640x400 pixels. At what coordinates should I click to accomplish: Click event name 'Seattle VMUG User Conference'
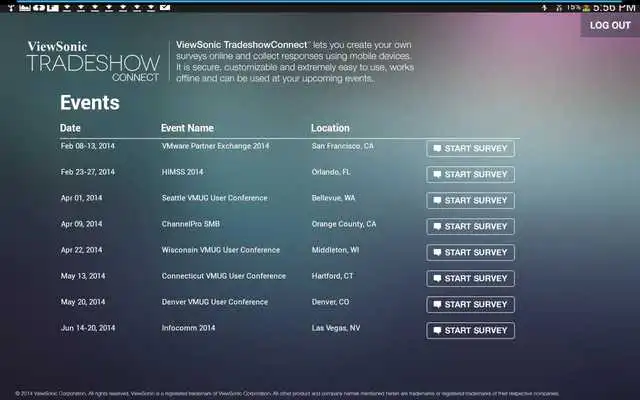click(x=215, y=198)
